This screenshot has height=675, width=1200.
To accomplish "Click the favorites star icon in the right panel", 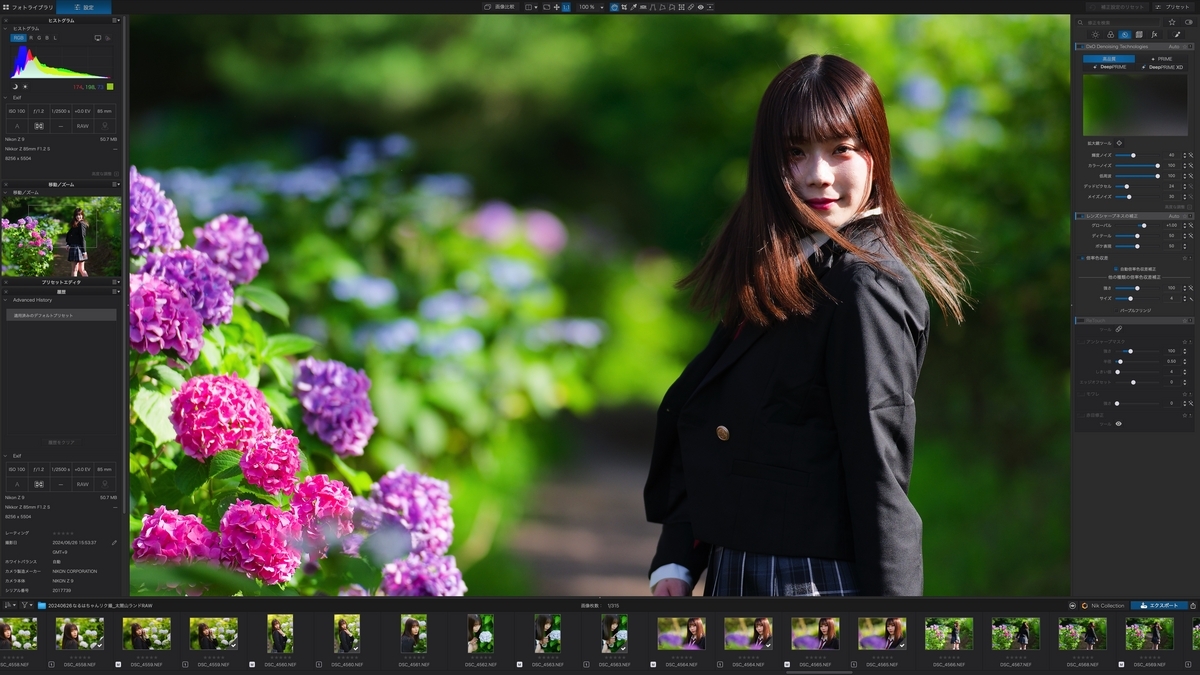I will [1172, 21].
